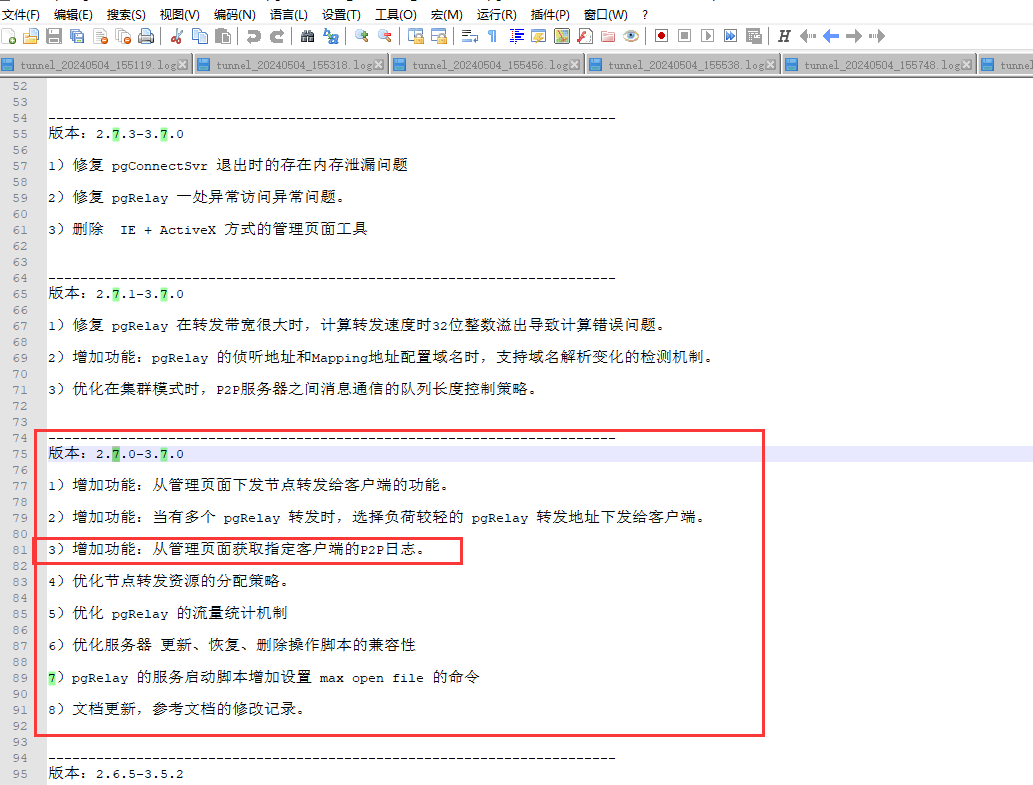The height and width of the screenshot is (785, 1033).
Task: Click the Save all files icon
Action: pos(77,37)
